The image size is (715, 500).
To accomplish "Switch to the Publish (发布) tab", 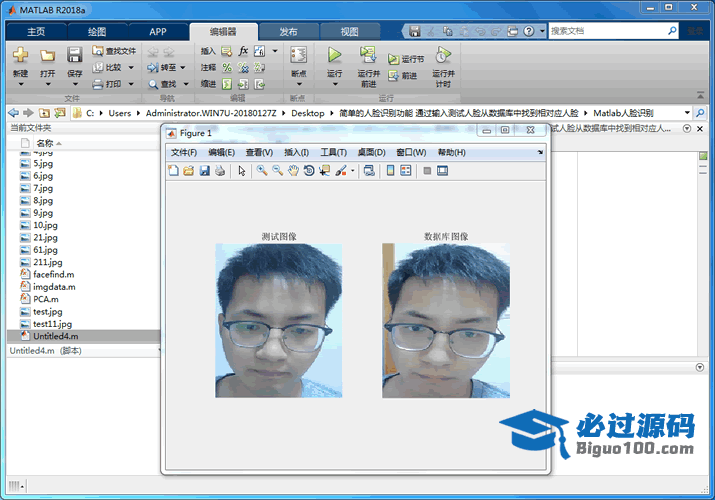I will 288,31.
